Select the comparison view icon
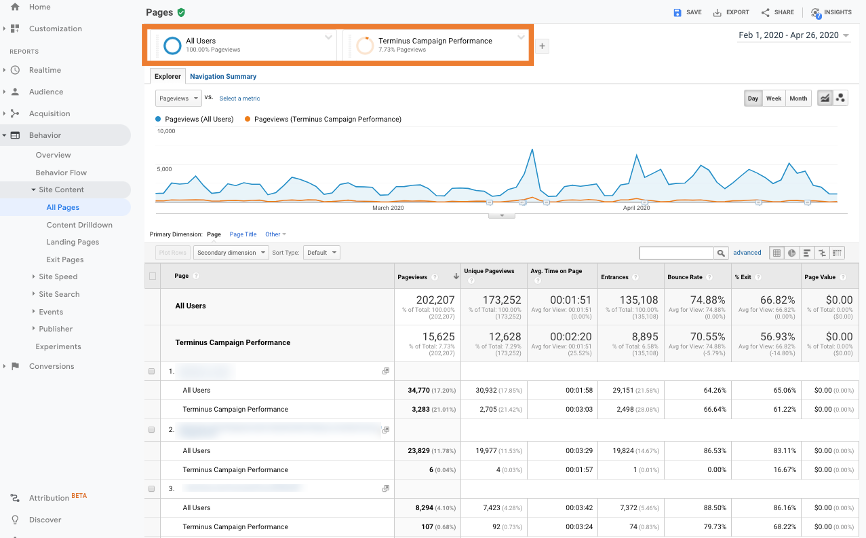 pos(822,253)
